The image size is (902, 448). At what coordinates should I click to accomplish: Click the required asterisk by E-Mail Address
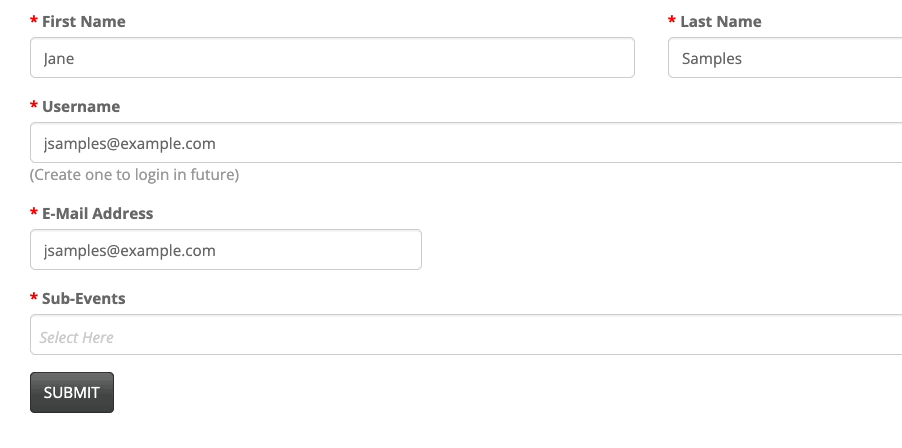(x=34, y=214)
